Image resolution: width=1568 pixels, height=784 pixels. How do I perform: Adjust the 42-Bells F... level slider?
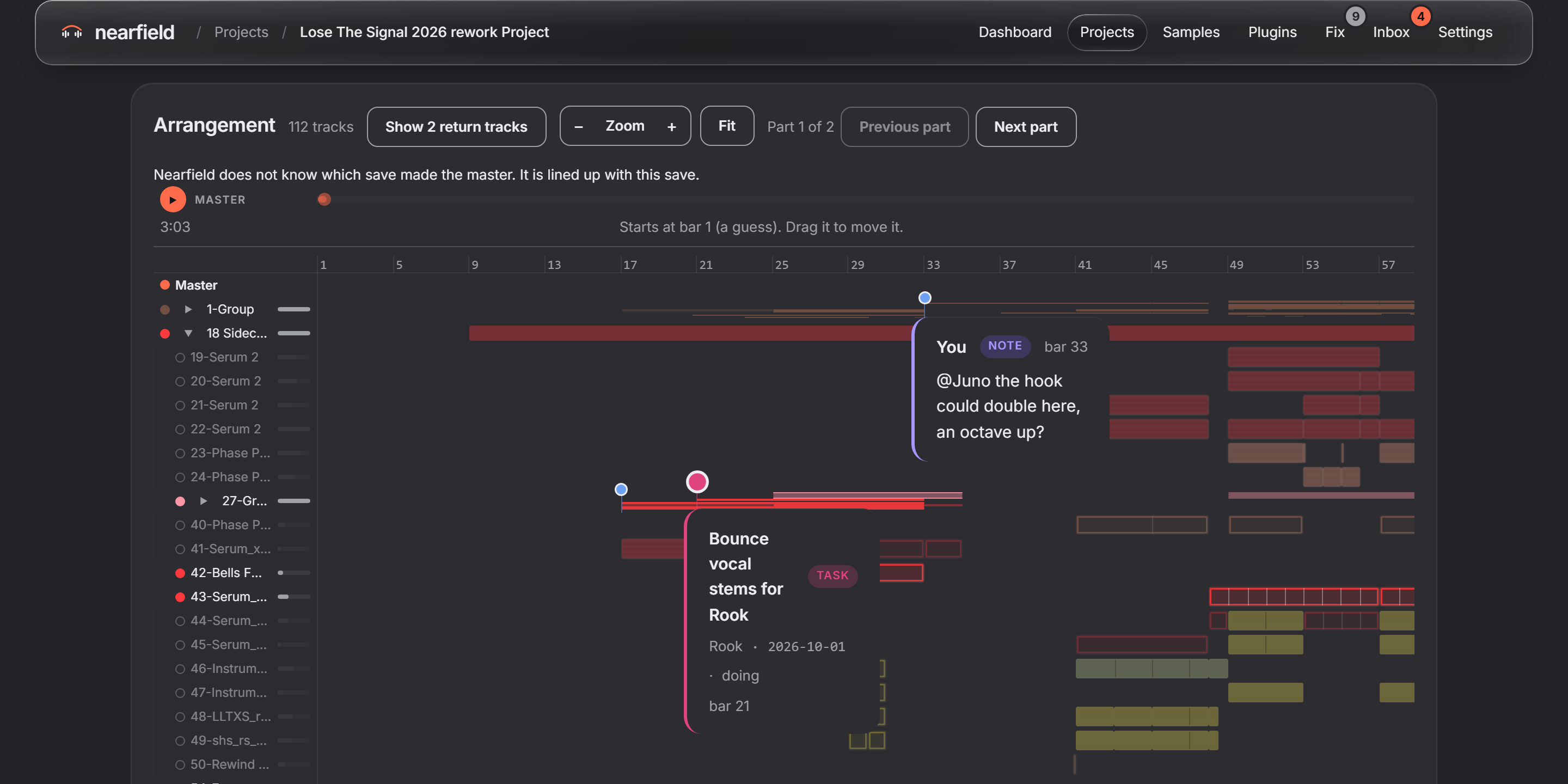(294, 573)
